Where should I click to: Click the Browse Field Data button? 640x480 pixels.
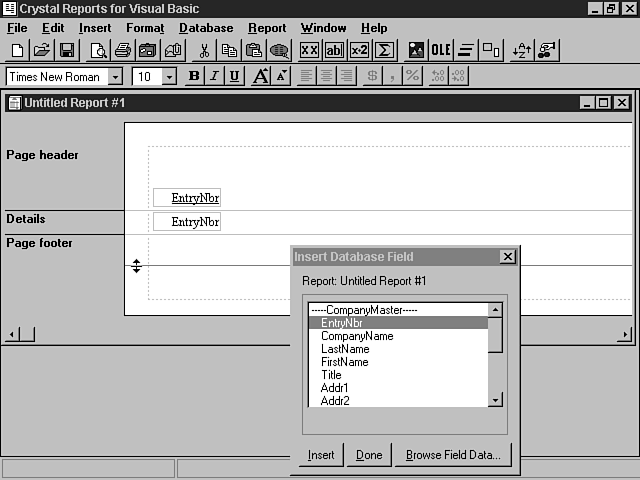(454, 455)
